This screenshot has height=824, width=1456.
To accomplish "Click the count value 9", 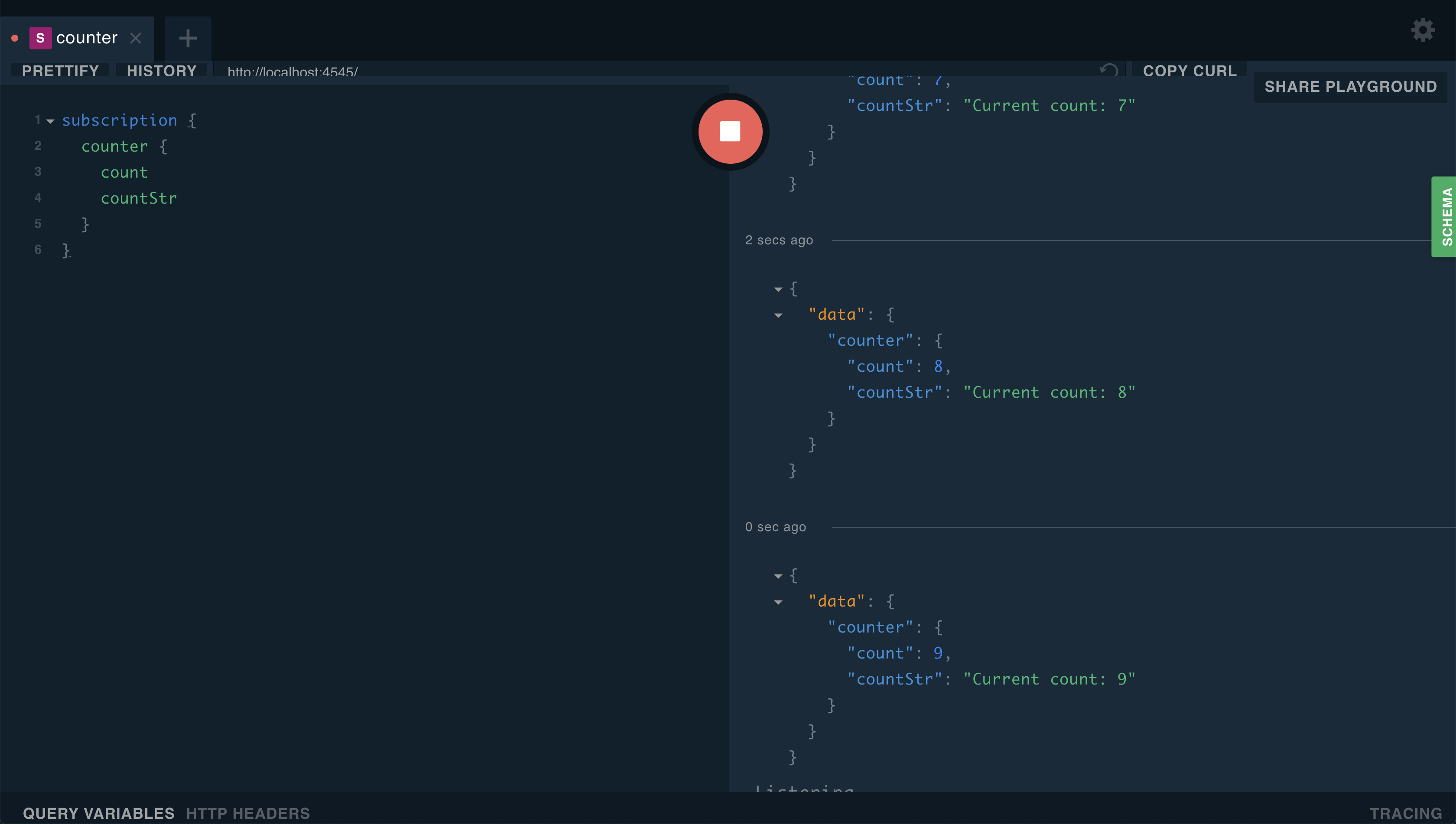I will click(938, 653).
